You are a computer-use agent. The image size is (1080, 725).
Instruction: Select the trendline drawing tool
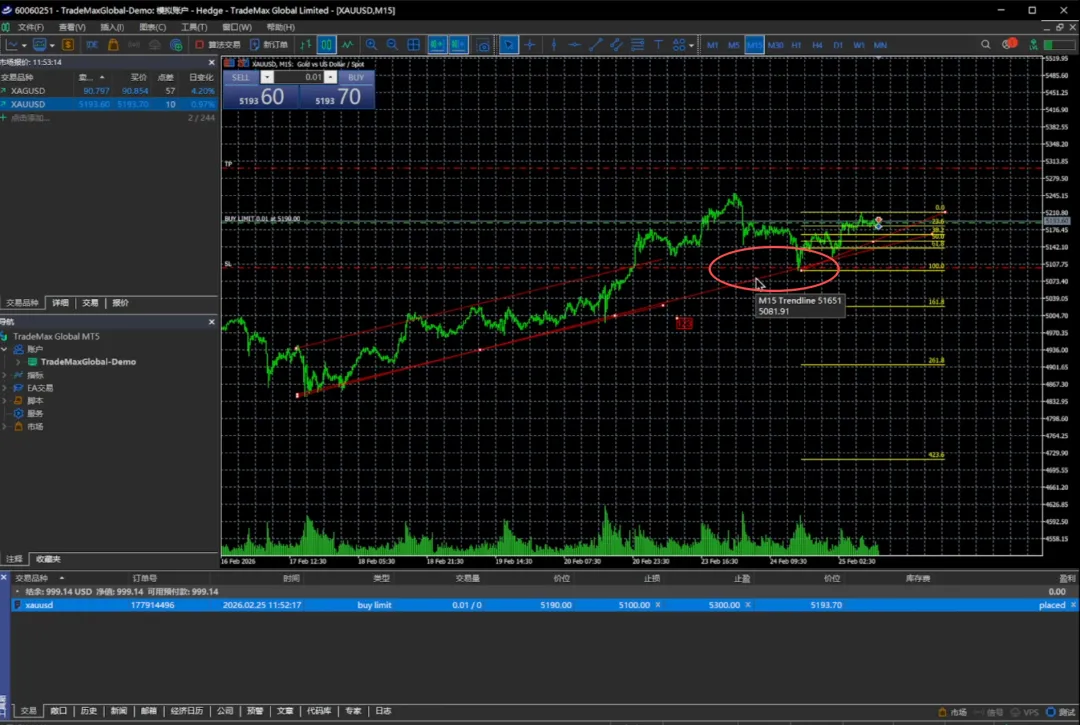[x=596, y=45]
